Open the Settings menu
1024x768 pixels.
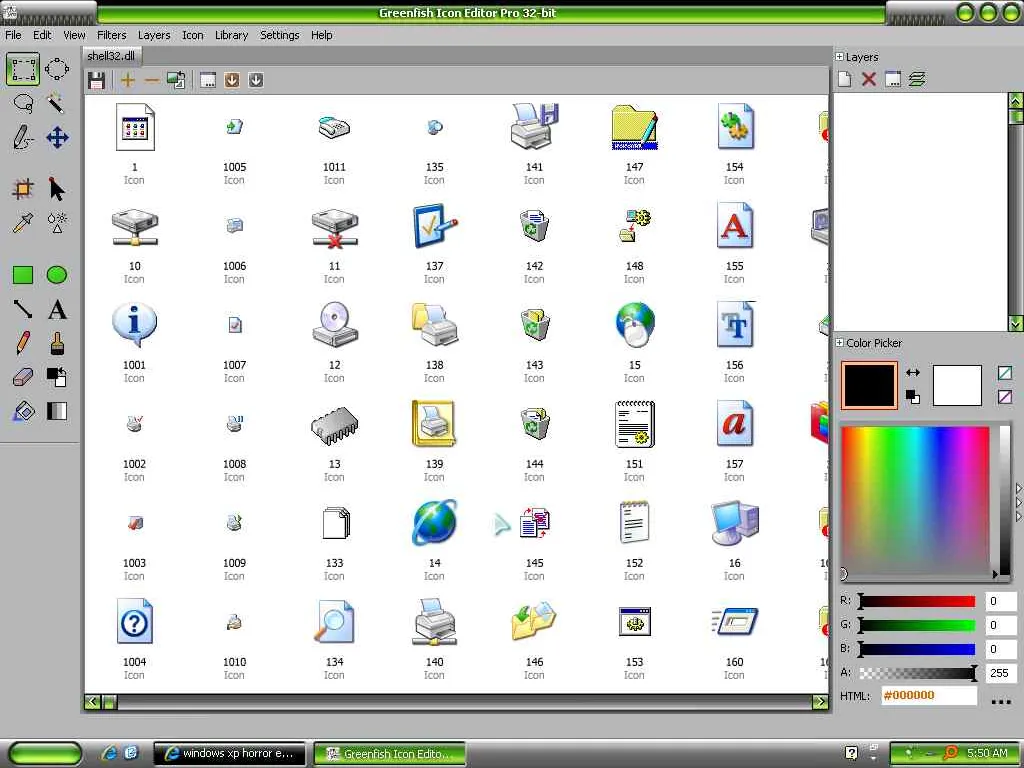coord(280,35)
